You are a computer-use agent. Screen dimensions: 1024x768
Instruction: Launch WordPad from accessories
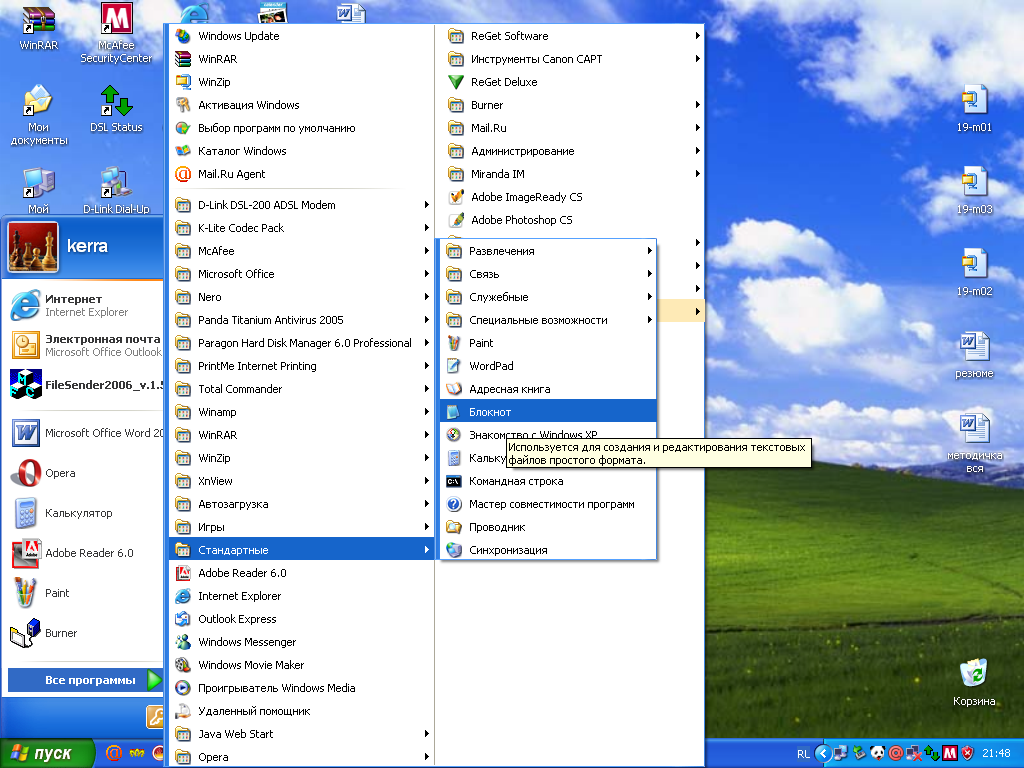tap(548, 366)
